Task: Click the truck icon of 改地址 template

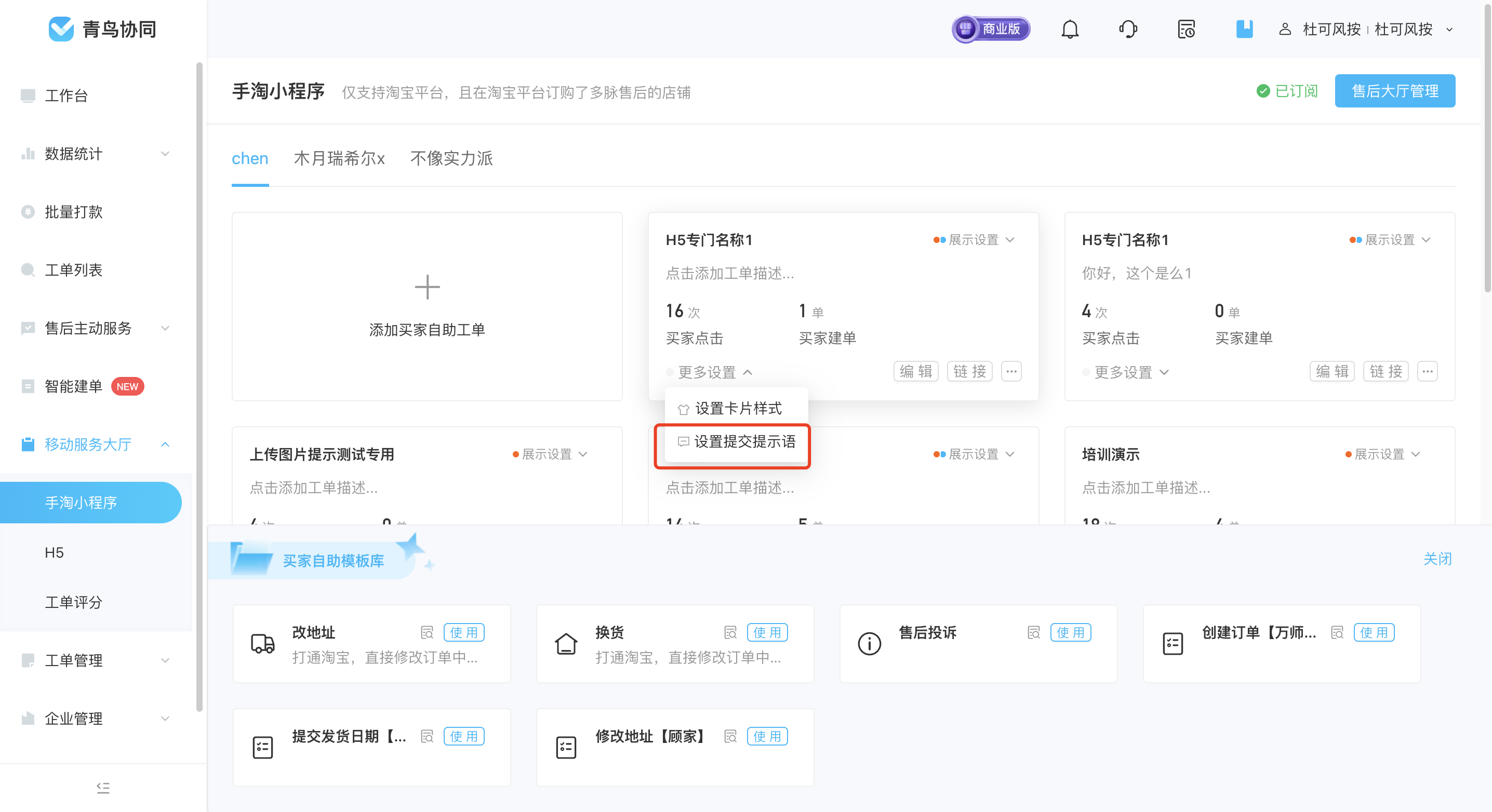Action: tap(263, 644)
